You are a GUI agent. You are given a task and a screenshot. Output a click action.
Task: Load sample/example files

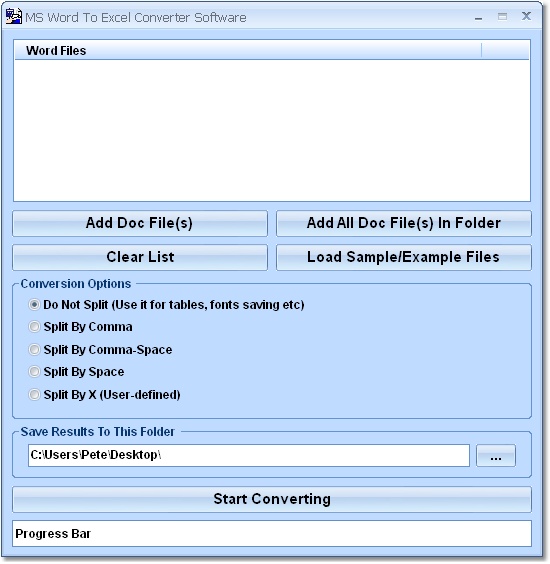[x=404, y=258]
